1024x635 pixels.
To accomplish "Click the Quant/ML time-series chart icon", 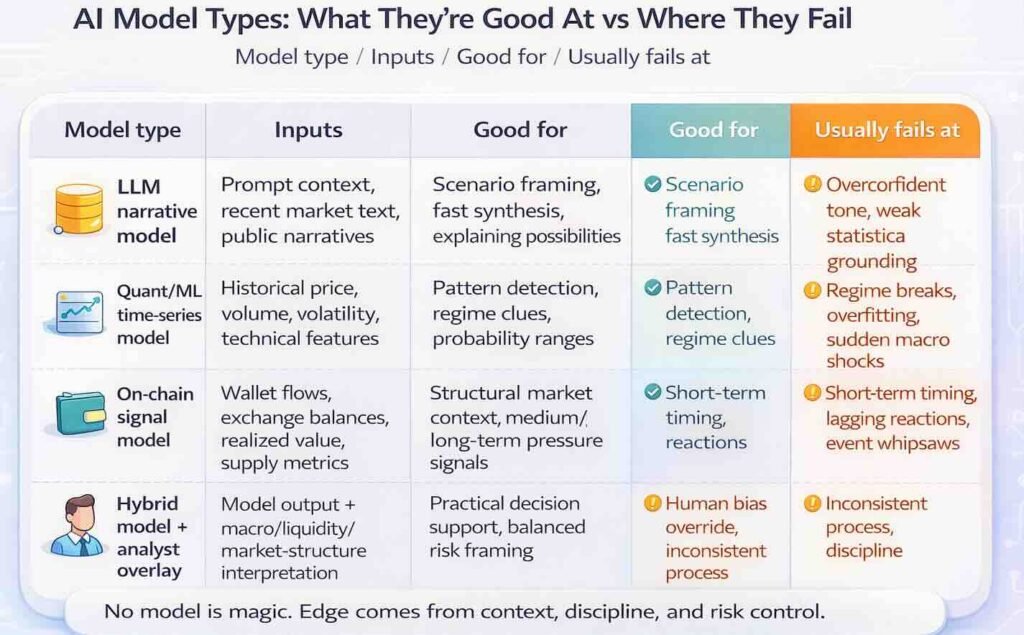I will click(78, 312).
